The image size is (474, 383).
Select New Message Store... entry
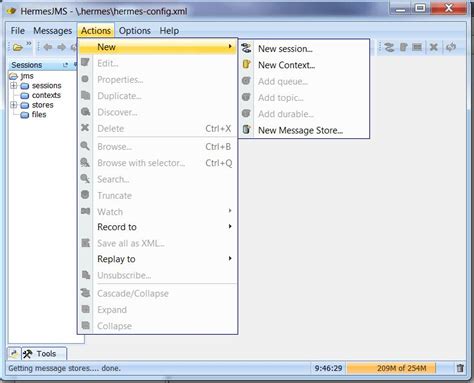[x=305, y=130]
